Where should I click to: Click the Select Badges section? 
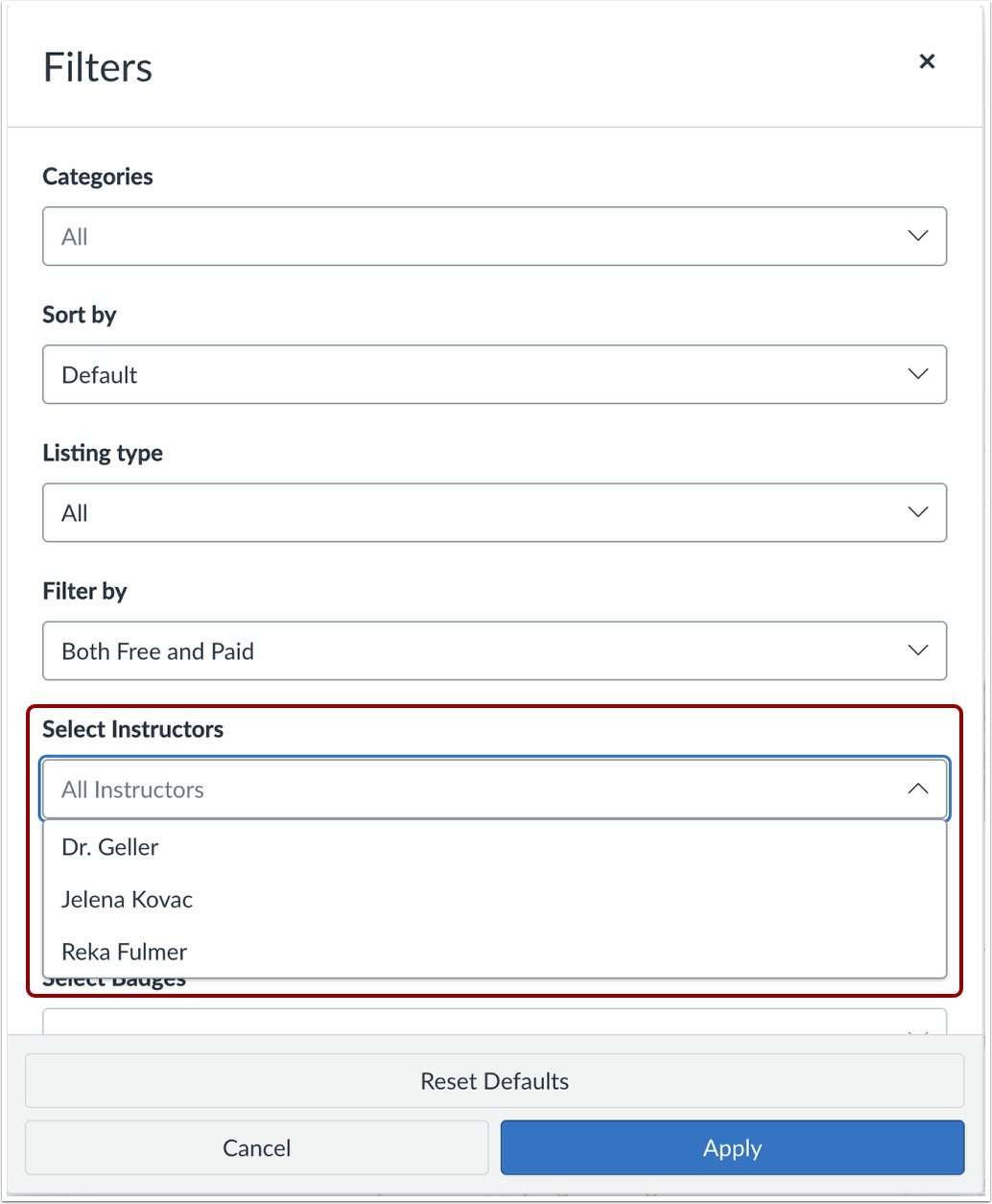click(x=114, y=978)
